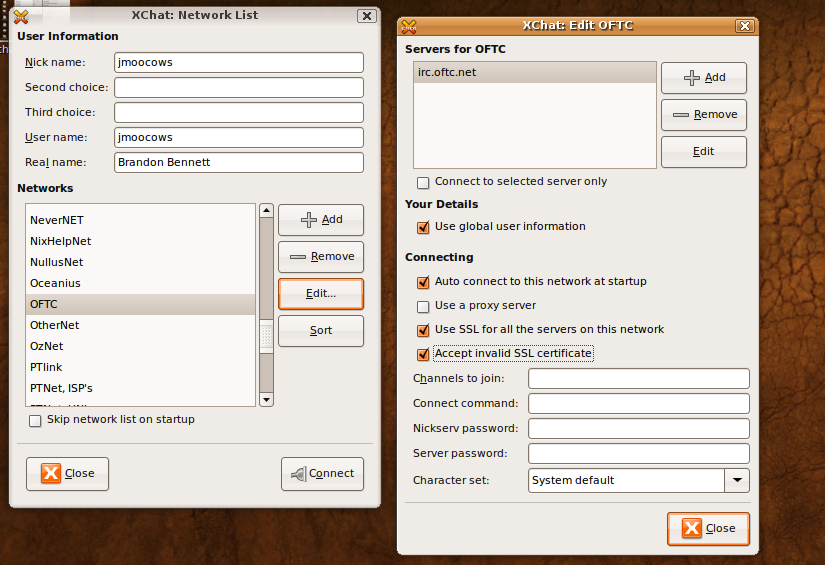Add a network in Network List
Screen dimensions: 825x565
321,219
